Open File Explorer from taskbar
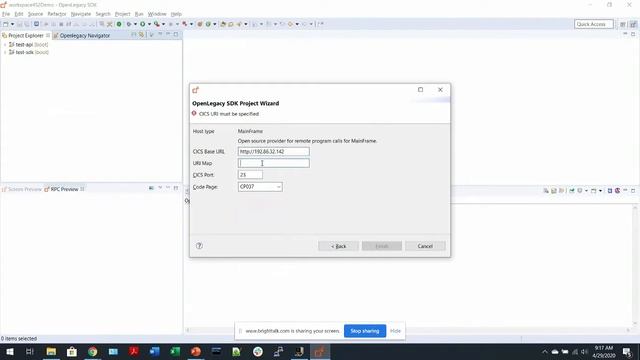The image size is (640, 360). click(51, 351)
